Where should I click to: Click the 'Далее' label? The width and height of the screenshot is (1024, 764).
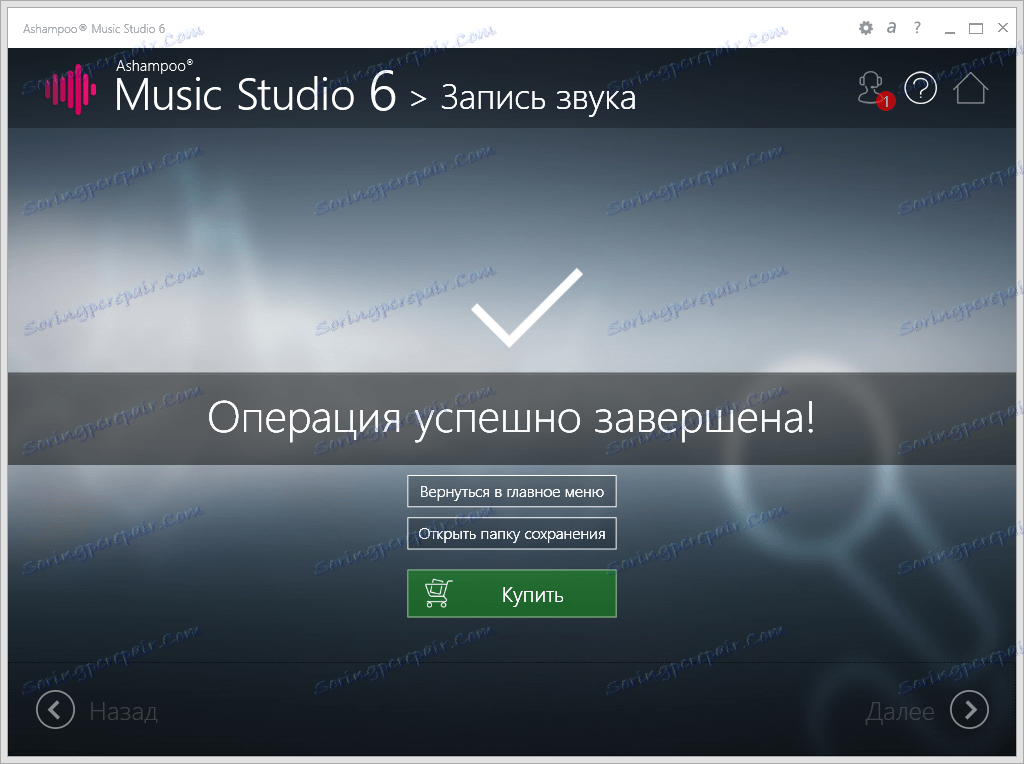point(899,712)
